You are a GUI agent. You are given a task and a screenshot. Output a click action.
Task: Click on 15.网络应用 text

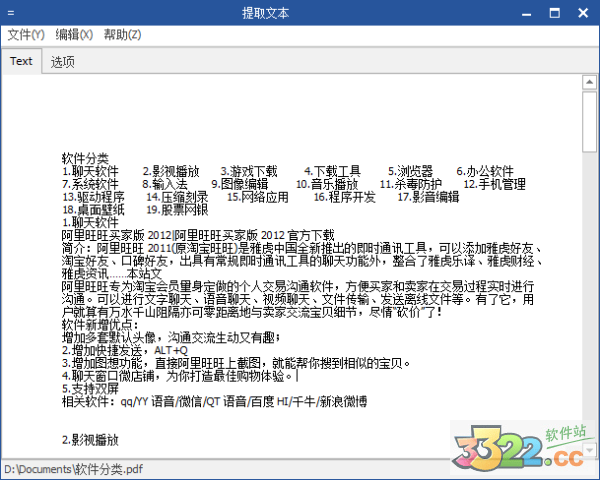(x=258, y=197)
